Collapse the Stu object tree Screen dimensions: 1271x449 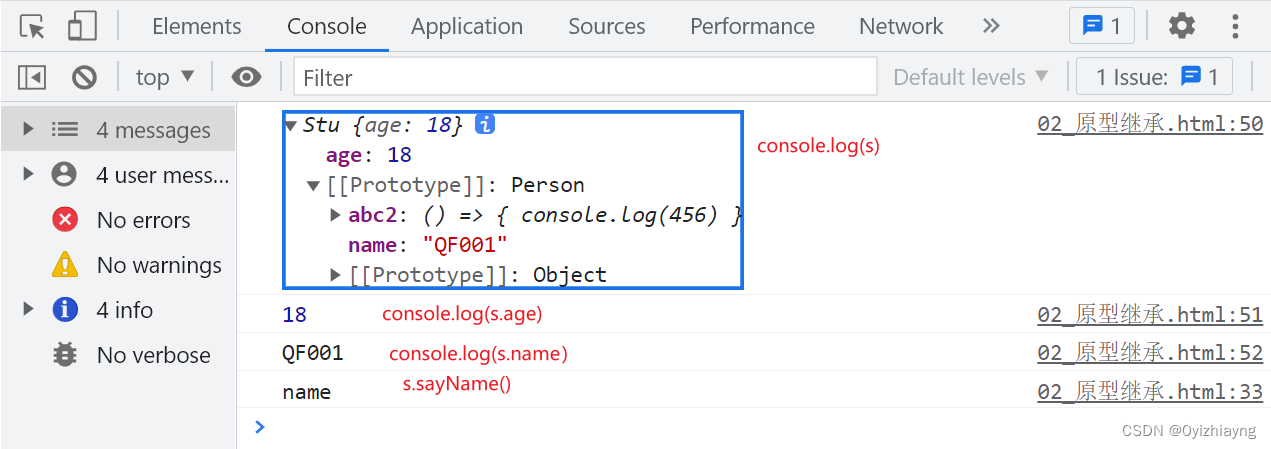(x=291, y=126)
